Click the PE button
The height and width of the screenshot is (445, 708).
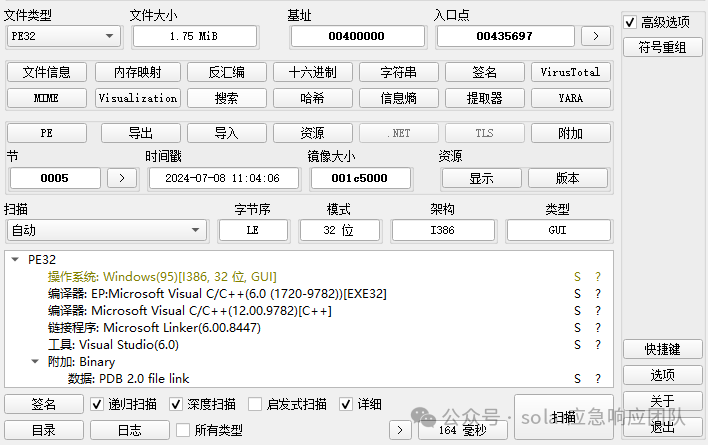tap(47, 133)
